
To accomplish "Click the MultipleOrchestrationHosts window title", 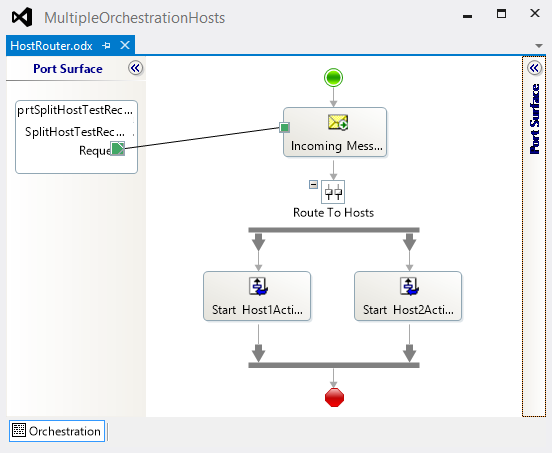I will (x=134, y=18).
